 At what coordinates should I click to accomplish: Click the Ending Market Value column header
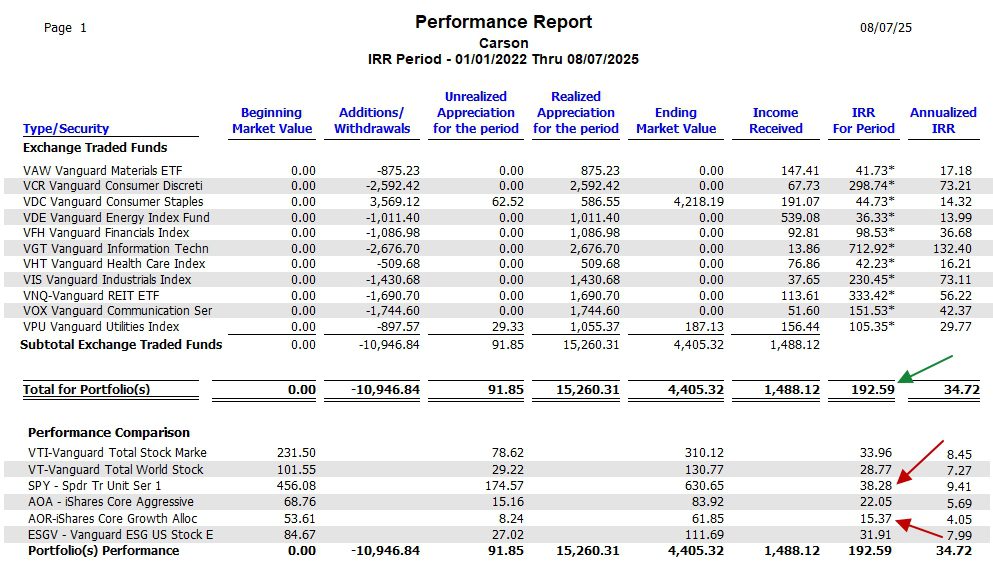pyautogui.click(x=676, y=120)
